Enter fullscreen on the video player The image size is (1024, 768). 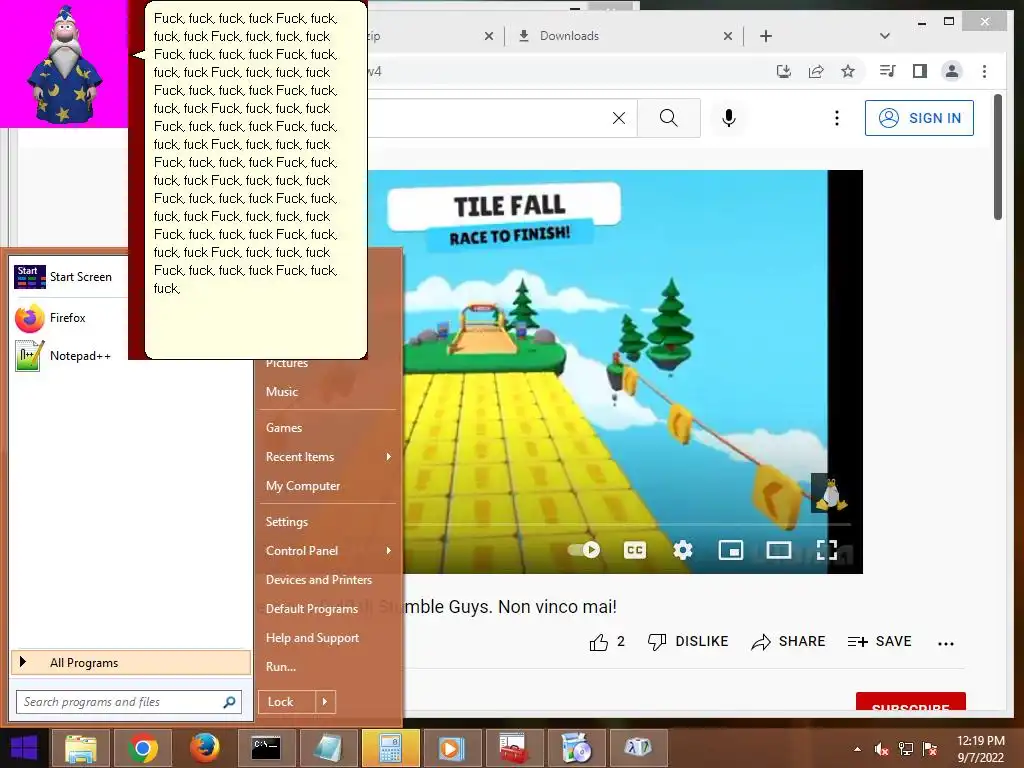pos(827,550)
